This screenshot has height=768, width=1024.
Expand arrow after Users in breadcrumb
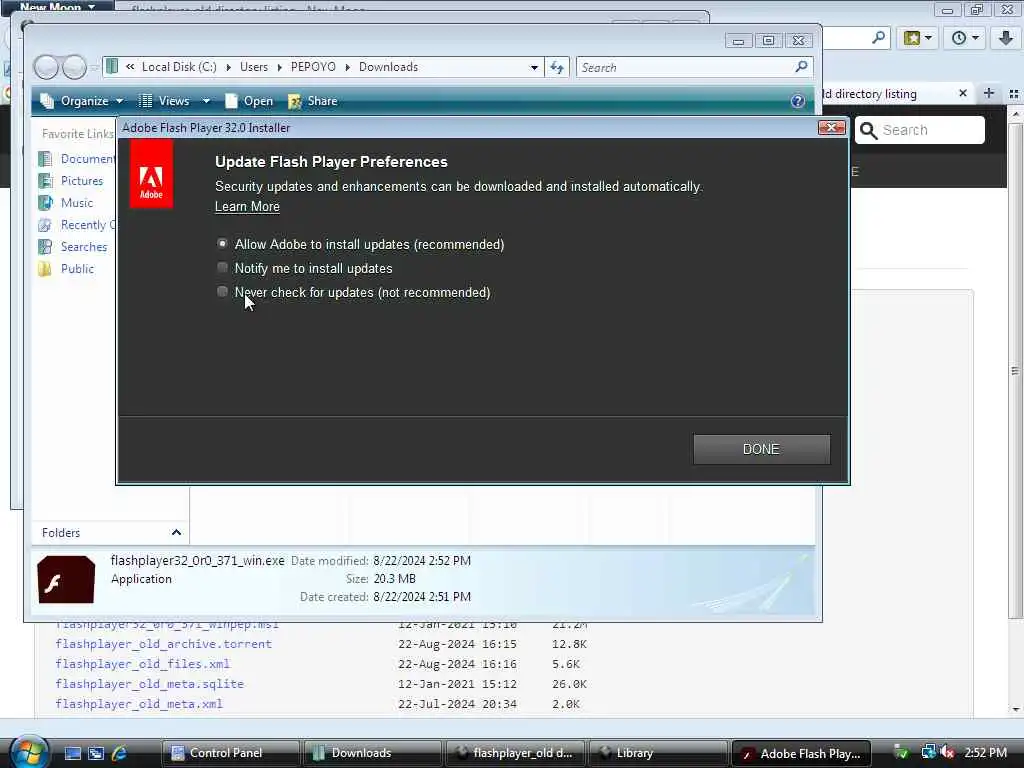280,67
